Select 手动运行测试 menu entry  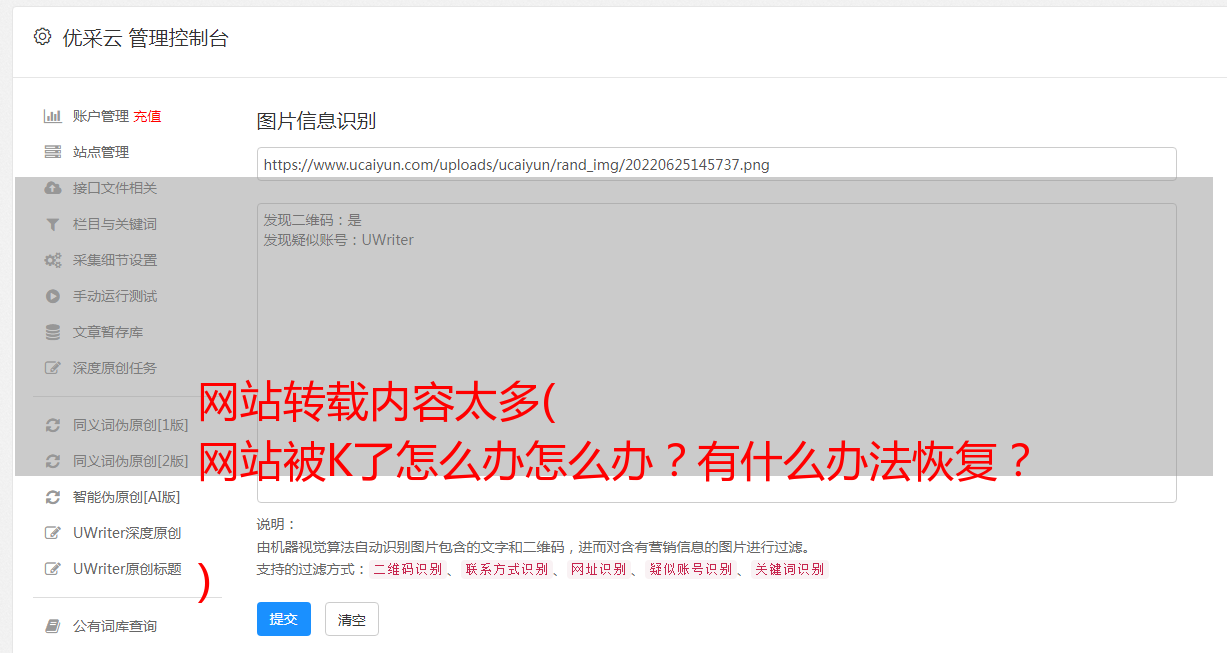[x=115, y=296]
